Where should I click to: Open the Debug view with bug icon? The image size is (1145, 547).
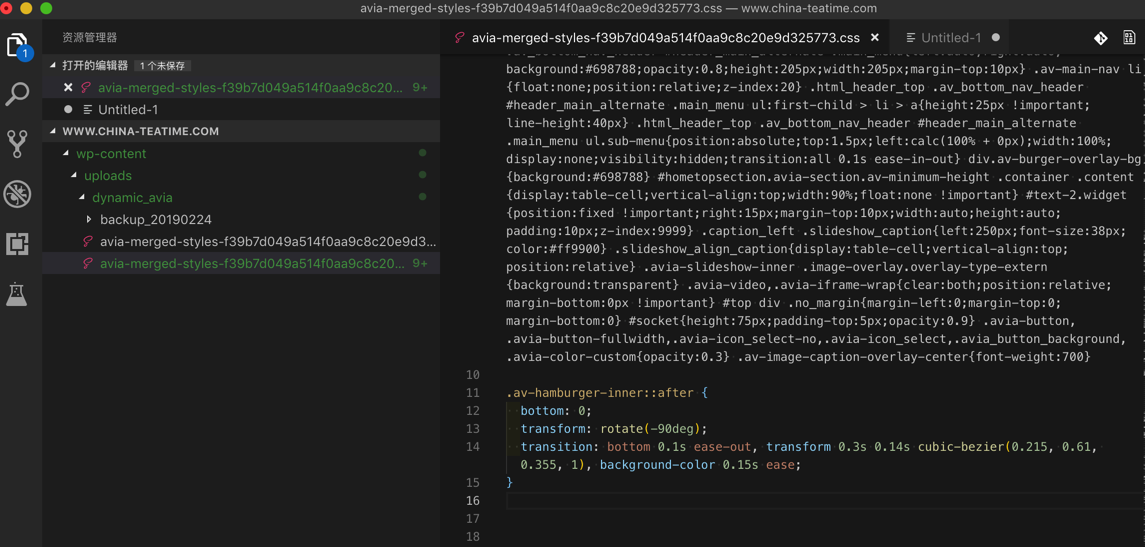(x=17, y=194)
